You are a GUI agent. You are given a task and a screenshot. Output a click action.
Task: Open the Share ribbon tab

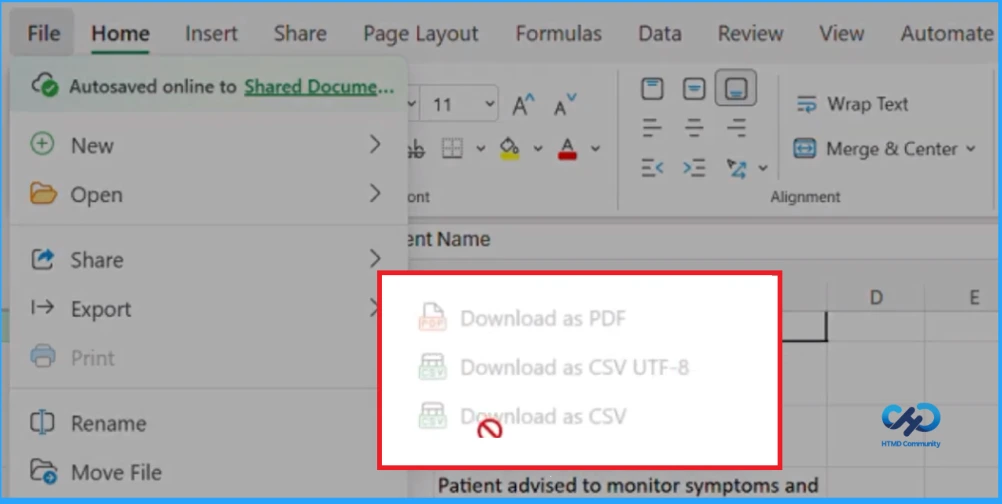tap(300, 33)
